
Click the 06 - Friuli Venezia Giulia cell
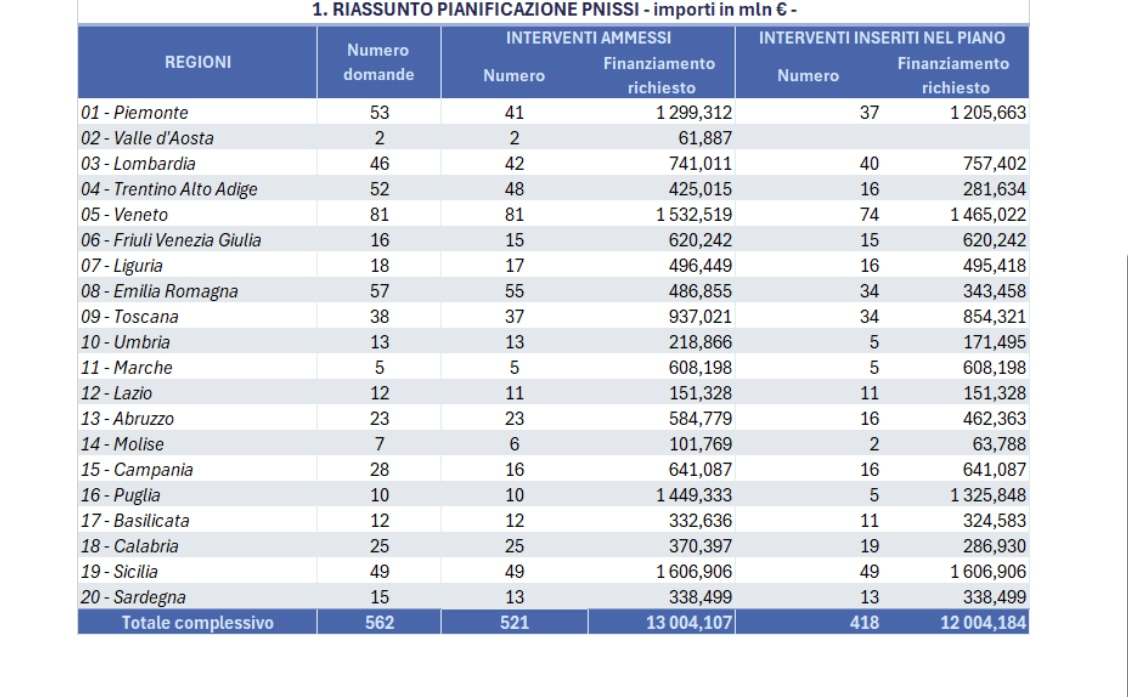(x=171, y=240)
